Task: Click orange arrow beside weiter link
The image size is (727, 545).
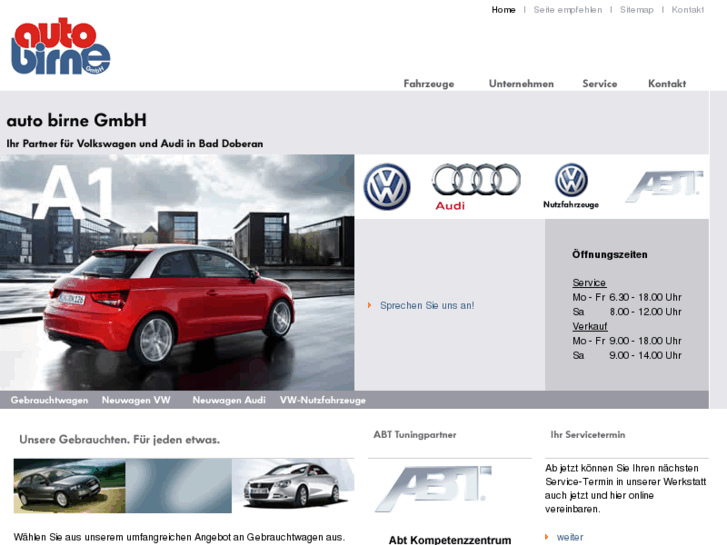Action: click(x=547, y=537)
